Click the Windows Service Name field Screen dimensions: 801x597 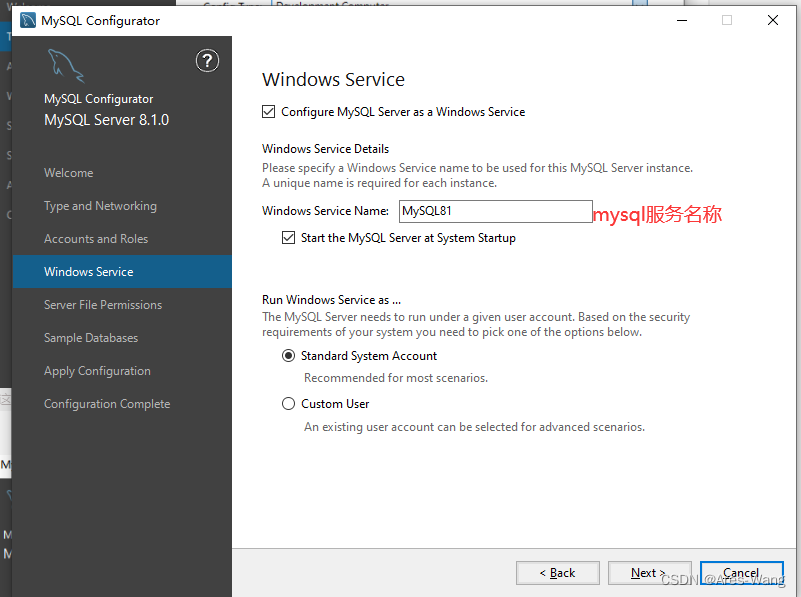(x=495, y=211)
